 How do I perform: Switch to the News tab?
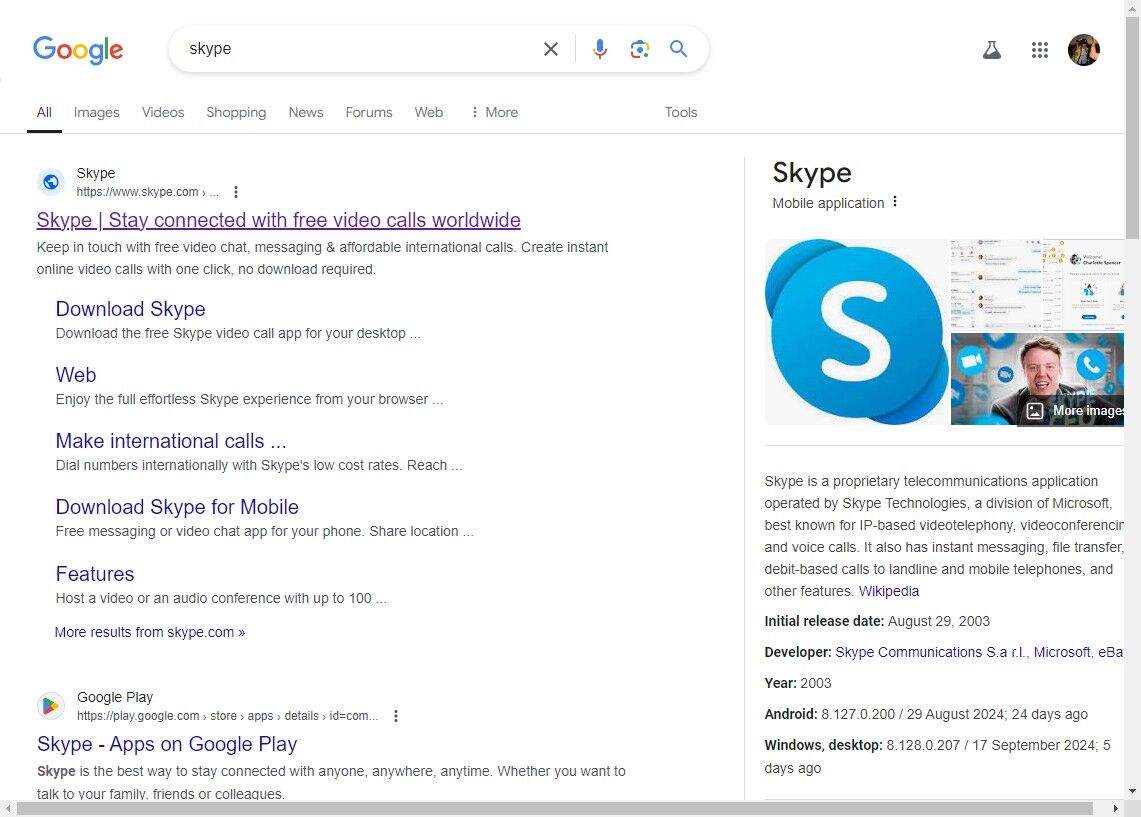point(306,112)
